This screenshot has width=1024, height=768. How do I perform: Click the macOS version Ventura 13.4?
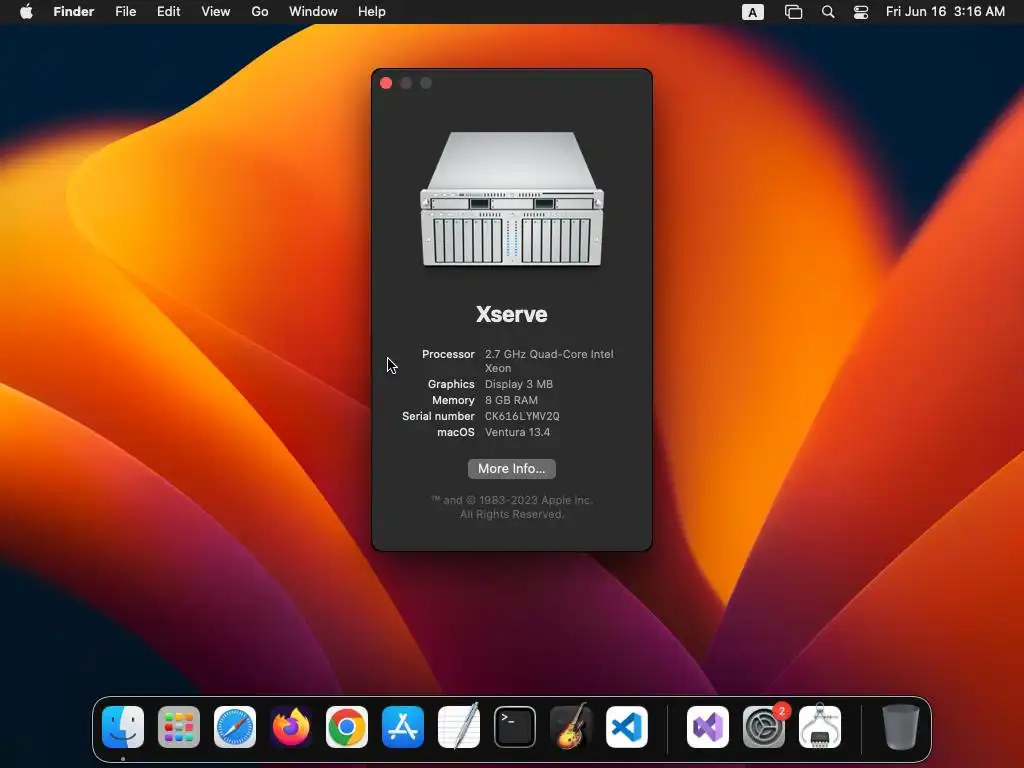tap(517, 432)
